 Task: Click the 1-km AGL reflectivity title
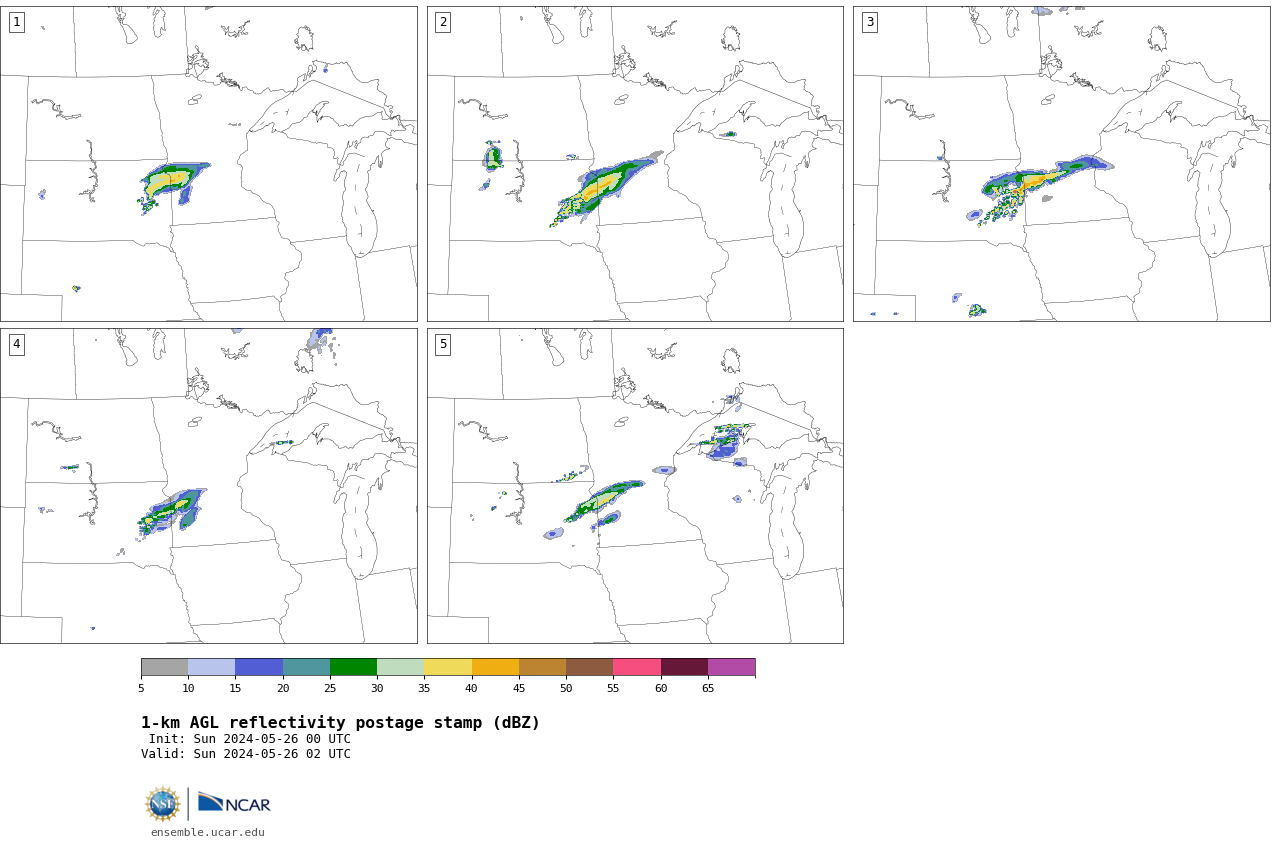pos(340,723)
